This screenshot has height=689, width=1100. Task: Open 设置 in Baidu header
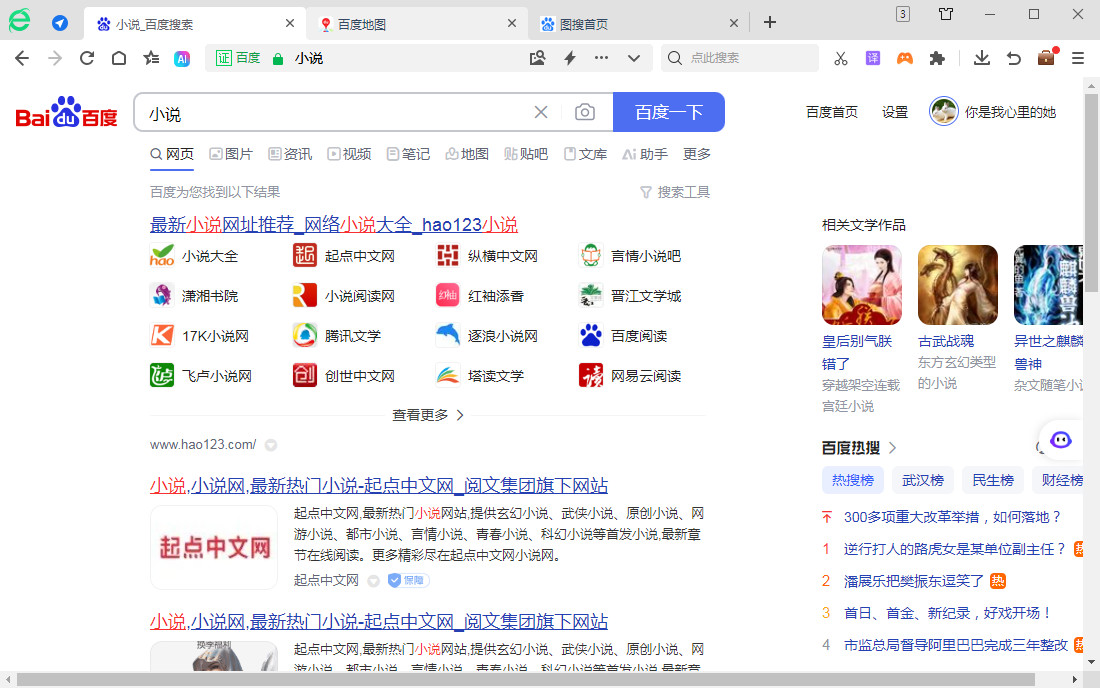pos(894,112)
